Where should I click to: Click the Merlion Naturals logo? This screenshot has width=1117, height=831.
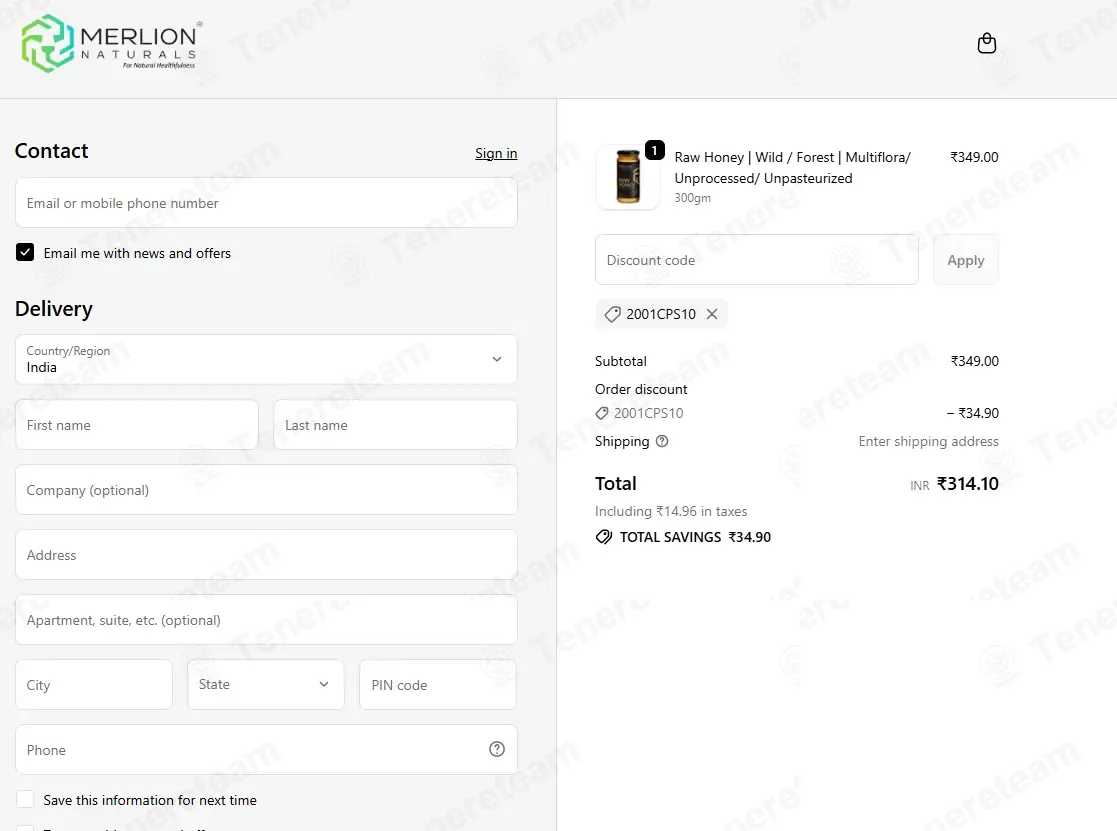click(x=112, y=44)
